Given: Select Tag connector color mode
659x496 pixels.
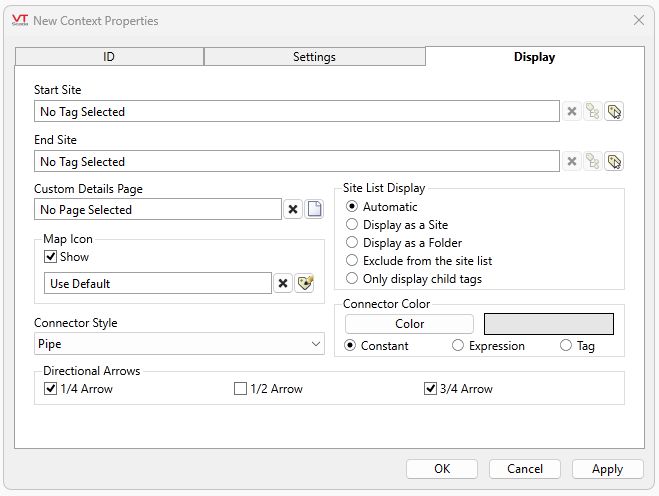Looking at the screenshot, I should click(x=566, y=346).
